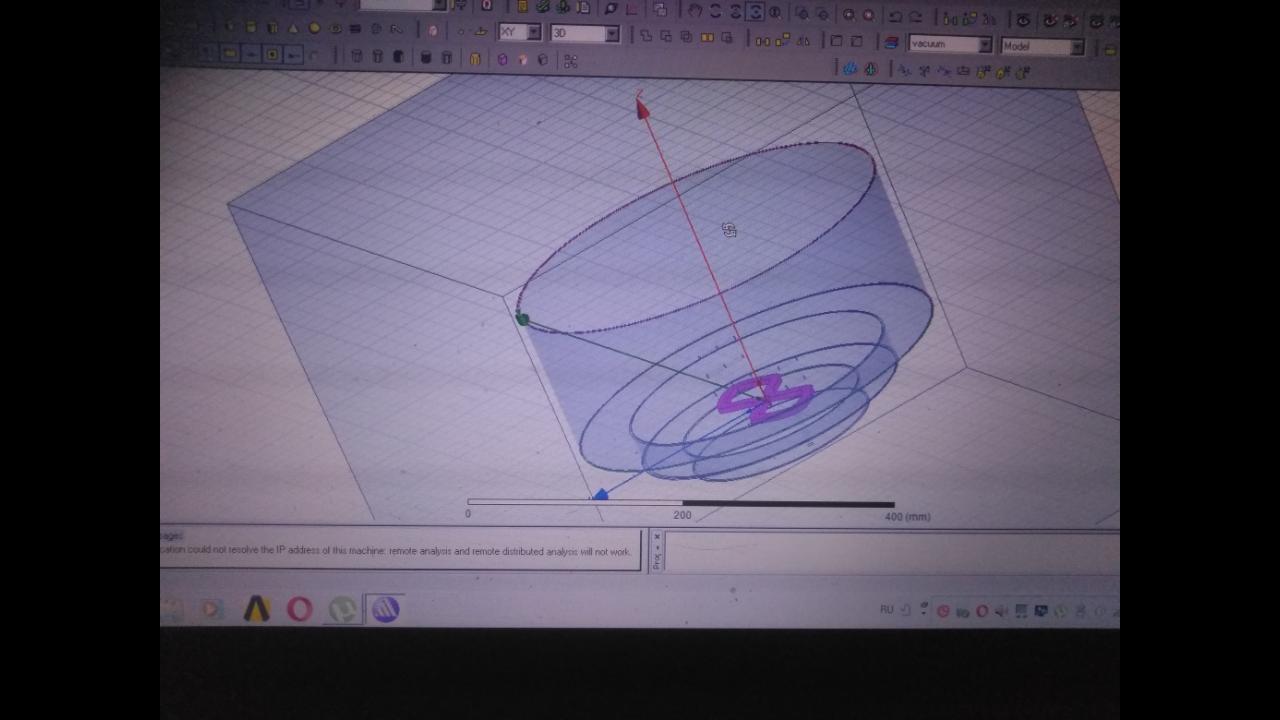The width and height of the screenshot is (1280, 720).
Task: Select the green vertex point on cylinder
Action: (x=522, y=319)
